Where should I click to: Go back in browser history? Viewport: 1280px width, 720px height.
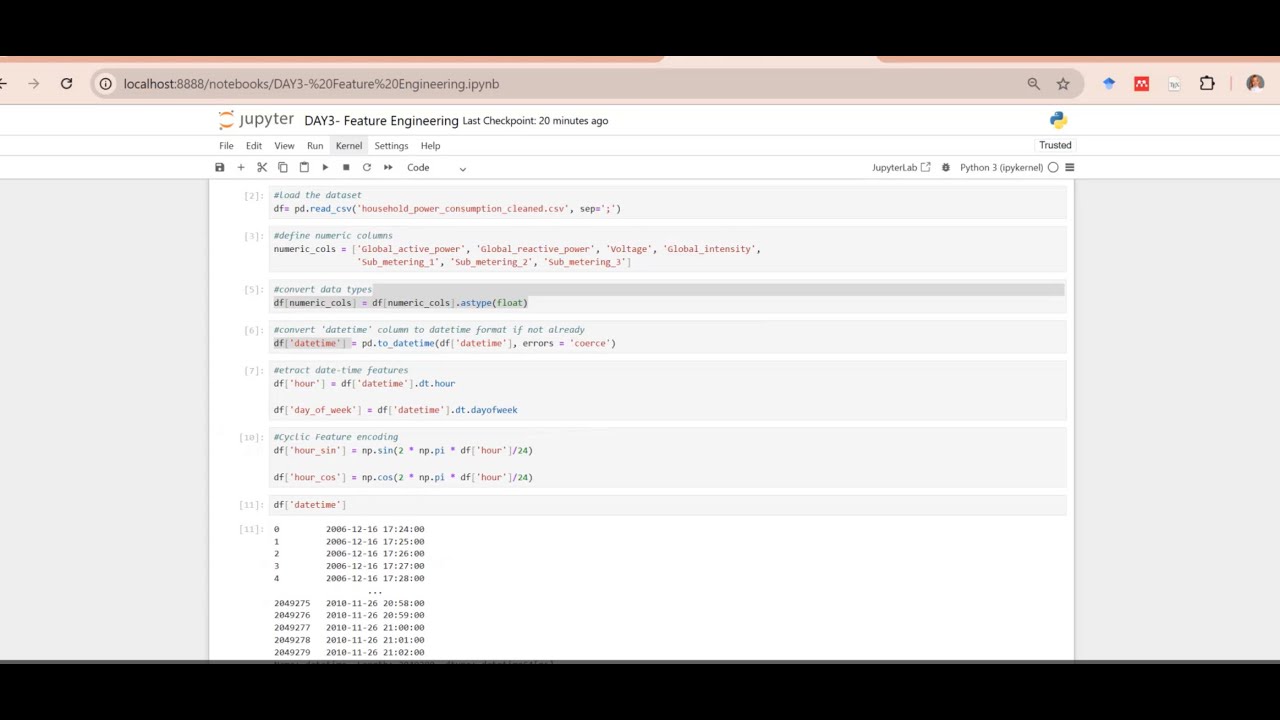[4, 84]
